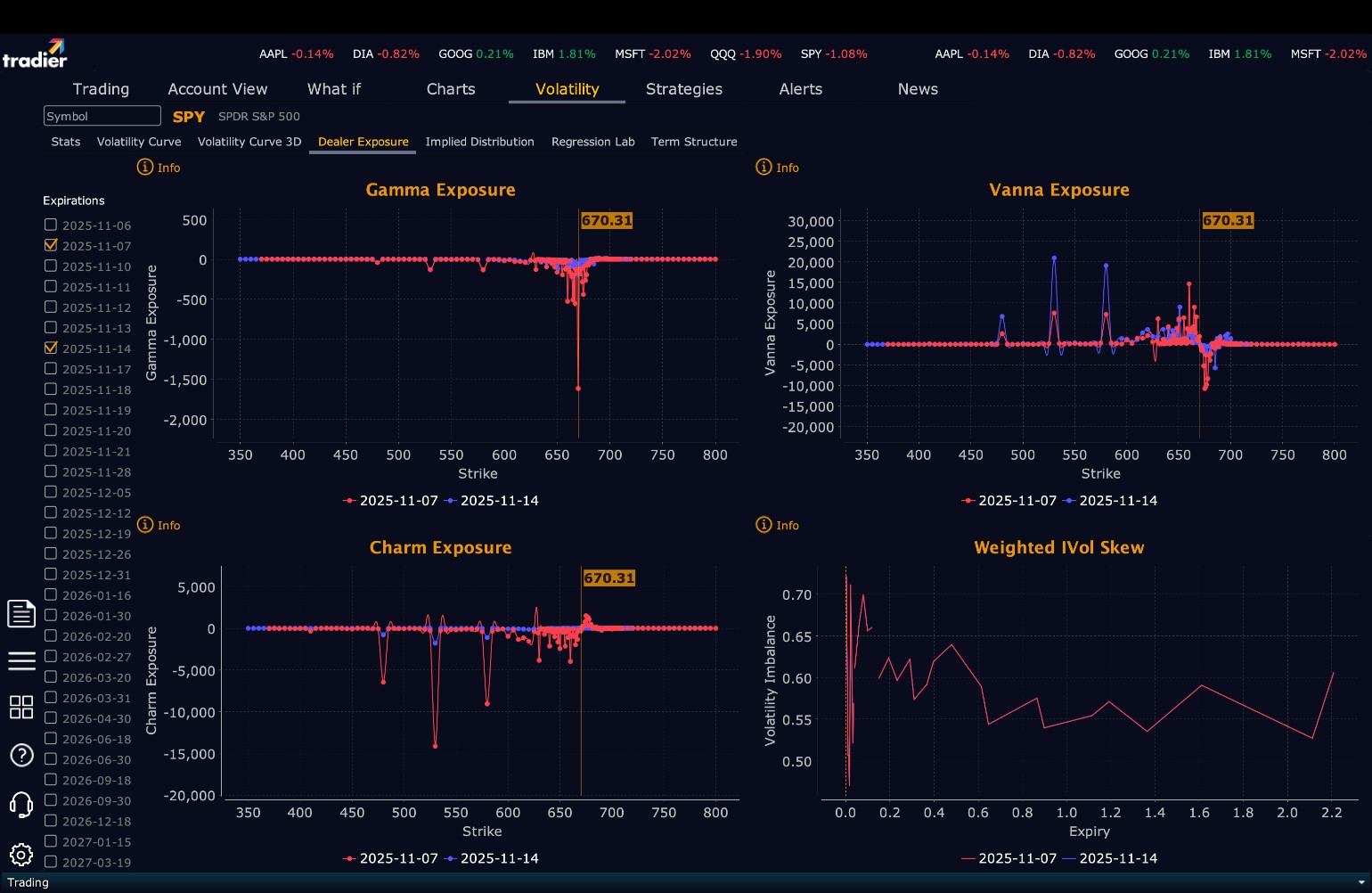Image resolution: width=1372 pixels, height=893 pixels.
Task: Click the Tradier logo
Action: click(x=35, y=53)
